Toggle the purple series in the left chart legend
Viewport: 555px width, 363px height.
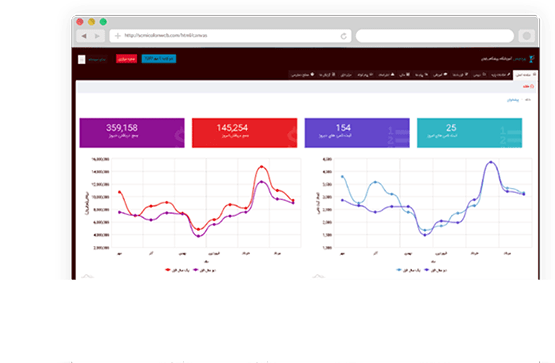[x=205, y=270]
